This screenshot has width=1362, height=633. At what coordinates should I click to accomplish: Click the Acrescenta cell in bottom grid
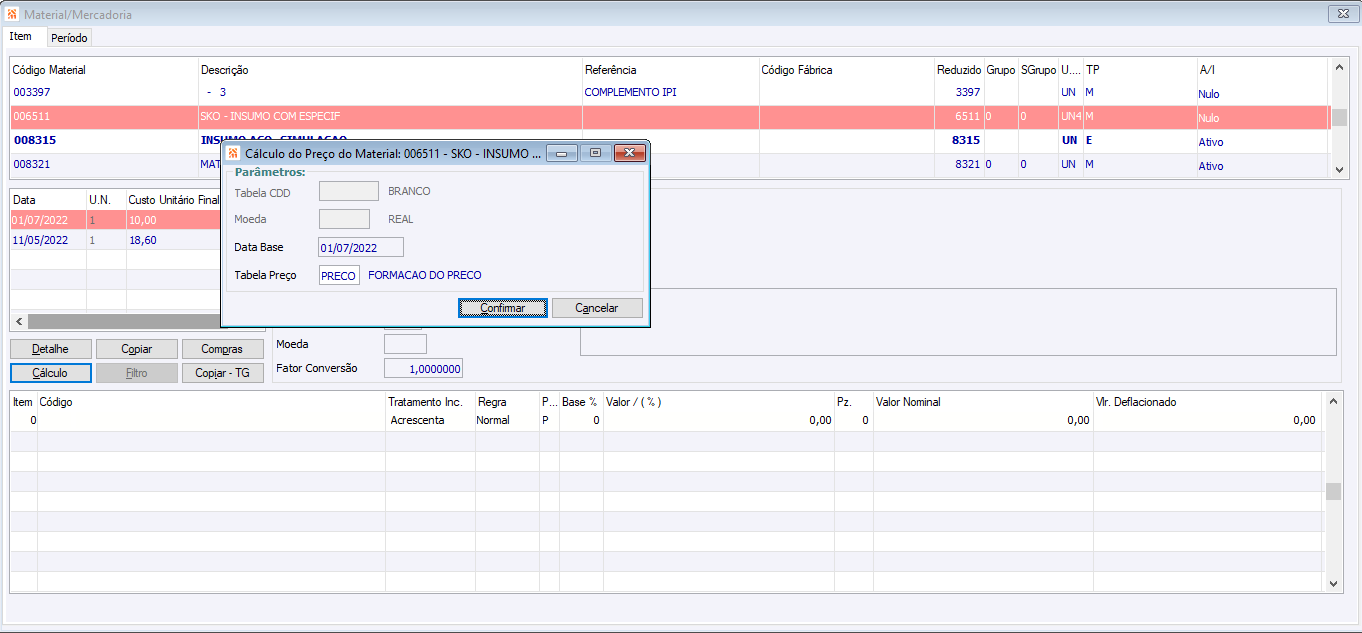pos(417,421)
